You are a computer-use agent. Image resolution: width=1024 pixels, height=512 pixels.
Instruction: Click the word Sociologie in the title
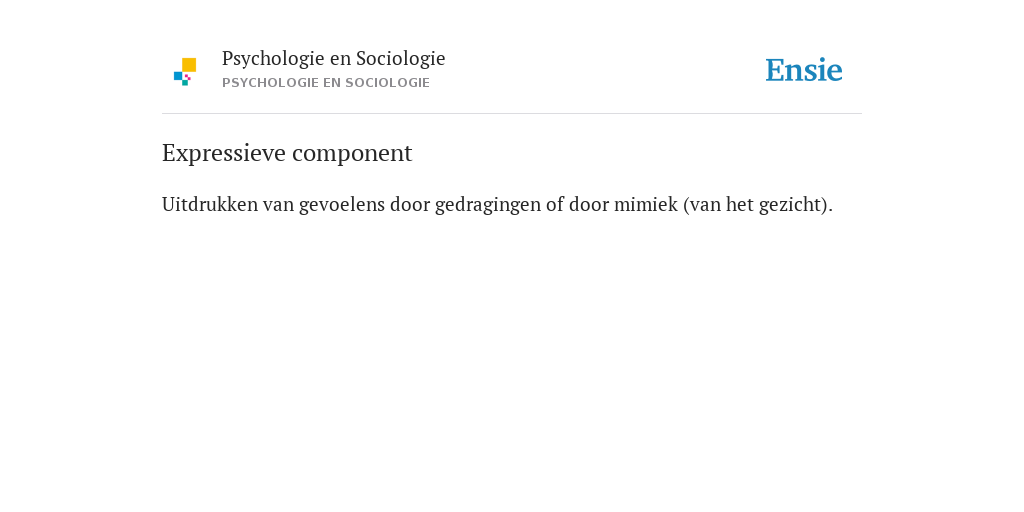coord(400,59)
